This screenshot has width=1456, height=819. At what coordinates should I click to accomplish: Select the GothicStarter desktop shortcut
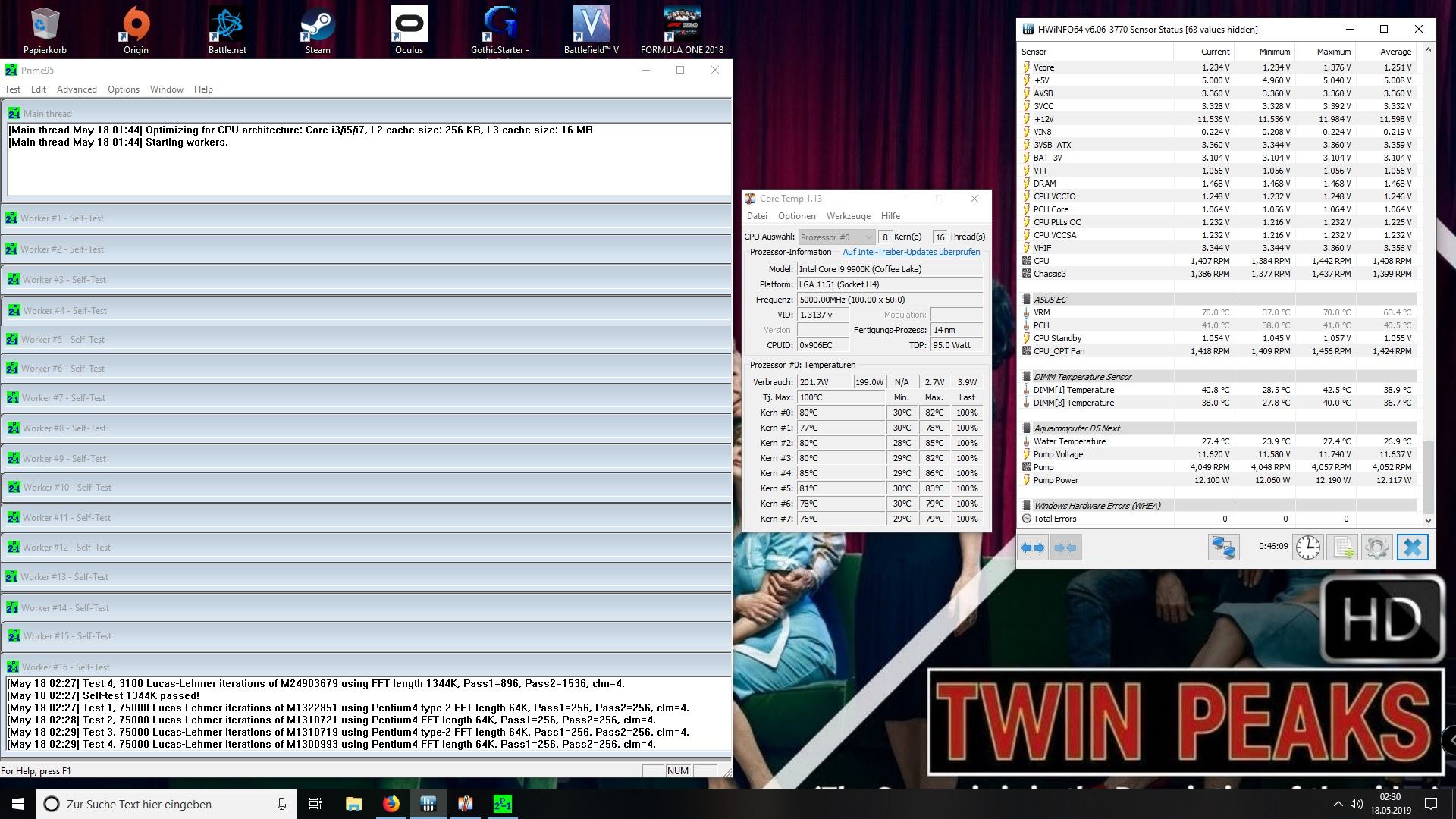[x=500, y=30]
